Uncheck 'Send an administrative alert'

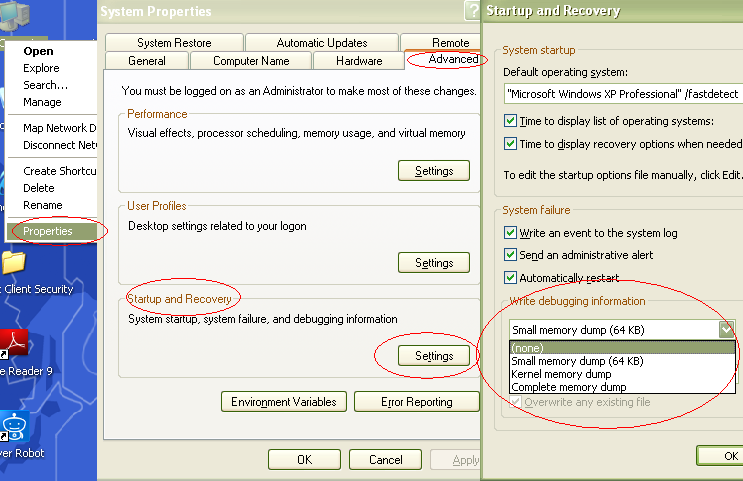(510, 255)
